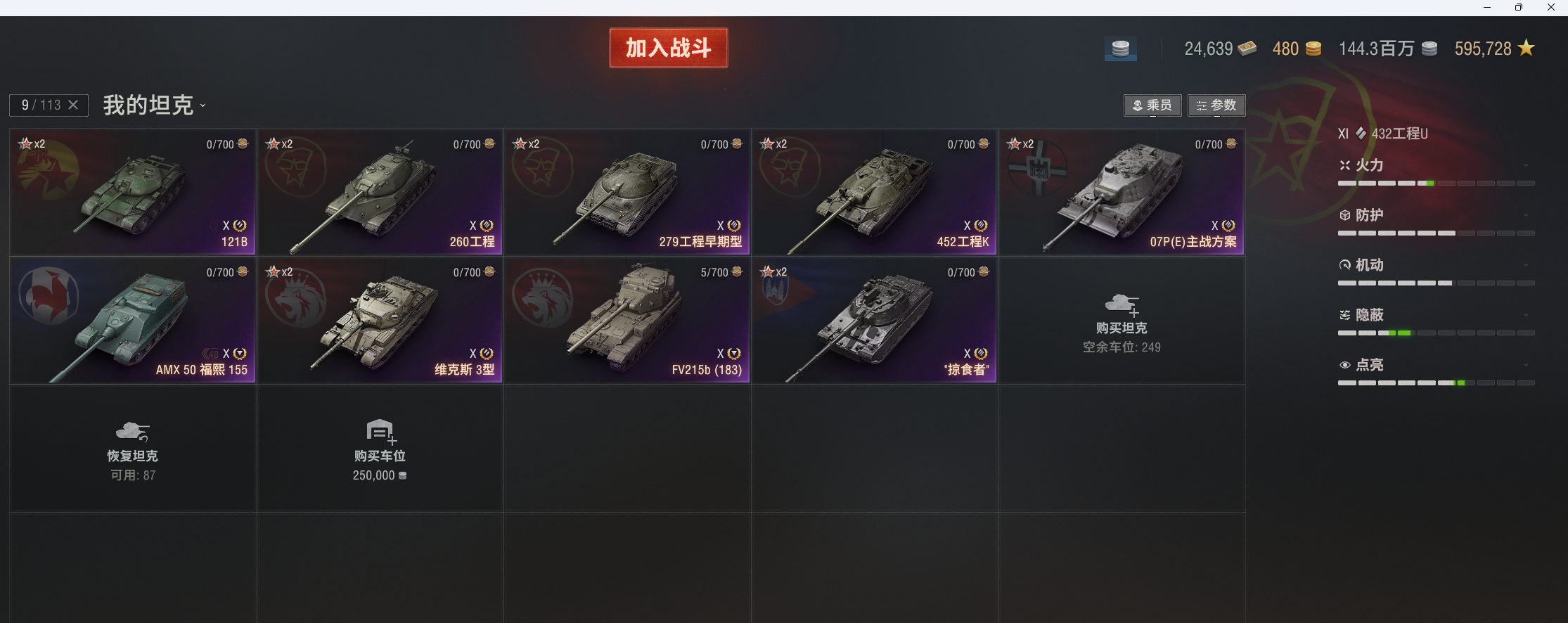This screenshot has width=1568, height=623.
Task: Expand the firepower (火力) stats section
Action: point(1526,165)
